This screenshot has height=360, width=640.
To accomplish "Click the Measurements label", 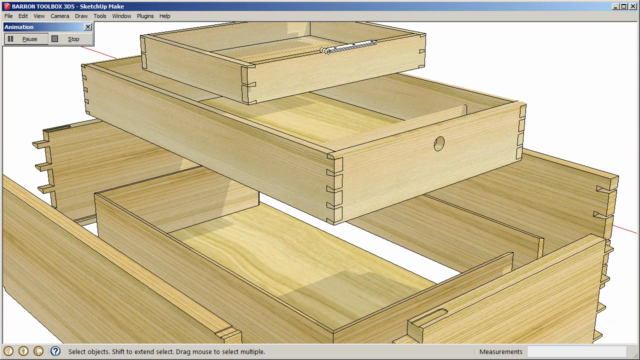I will click(x=501, y=351).
